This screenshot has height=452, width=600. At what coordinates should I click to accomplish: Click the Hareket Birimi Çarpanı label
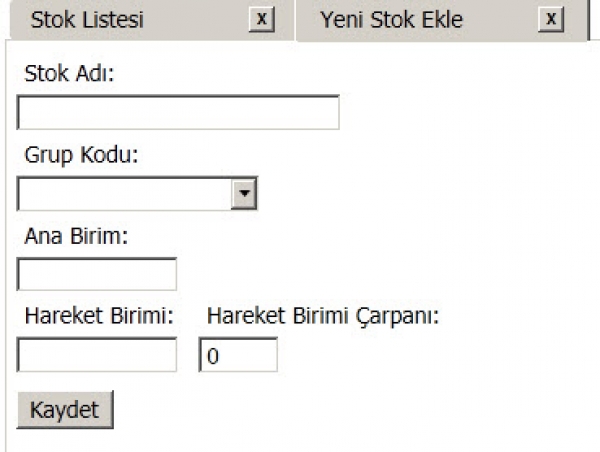[x=323, y=317]
